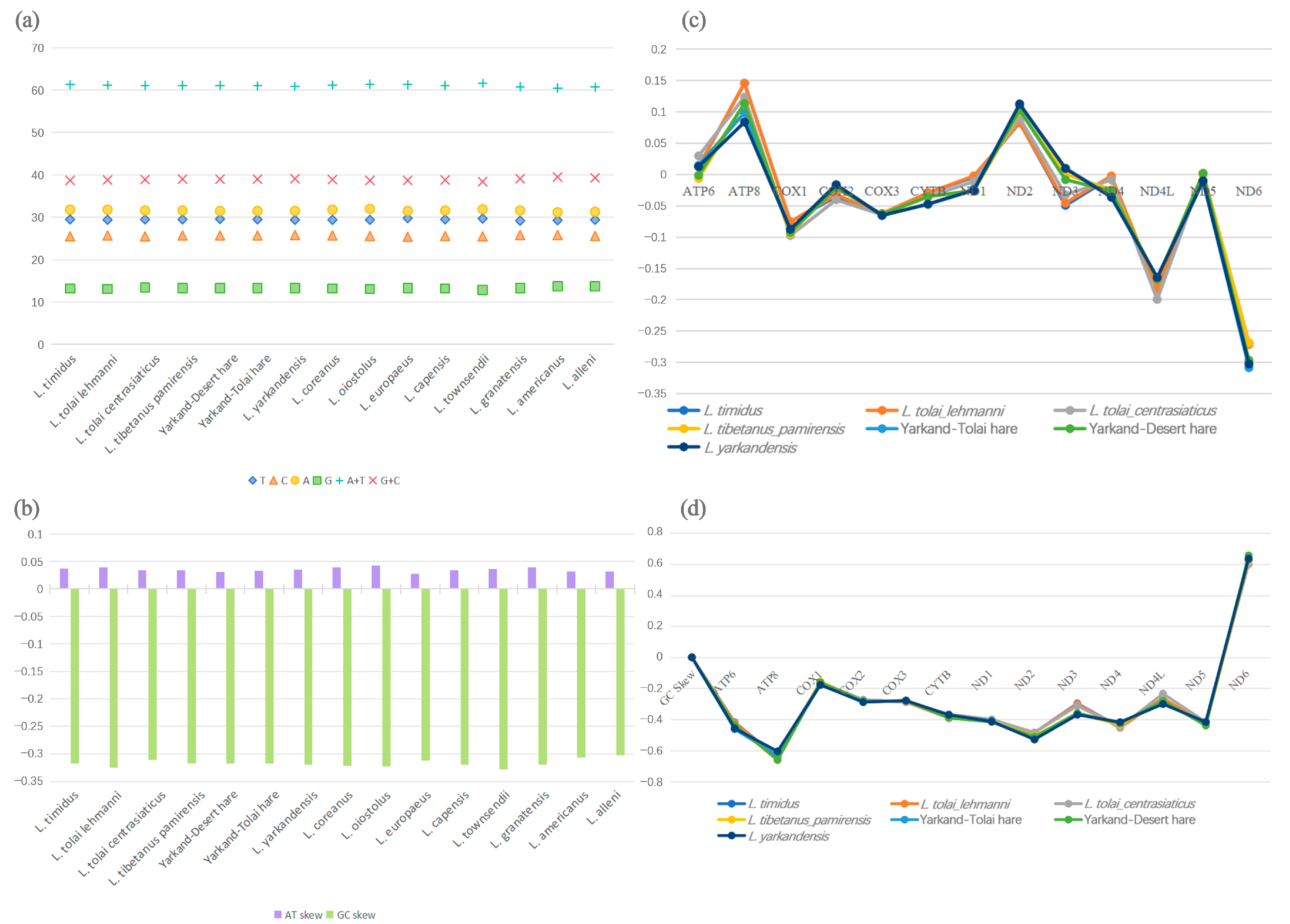Click the yellow circle A legend marker
1290x924 pixels.
(294, 481)
